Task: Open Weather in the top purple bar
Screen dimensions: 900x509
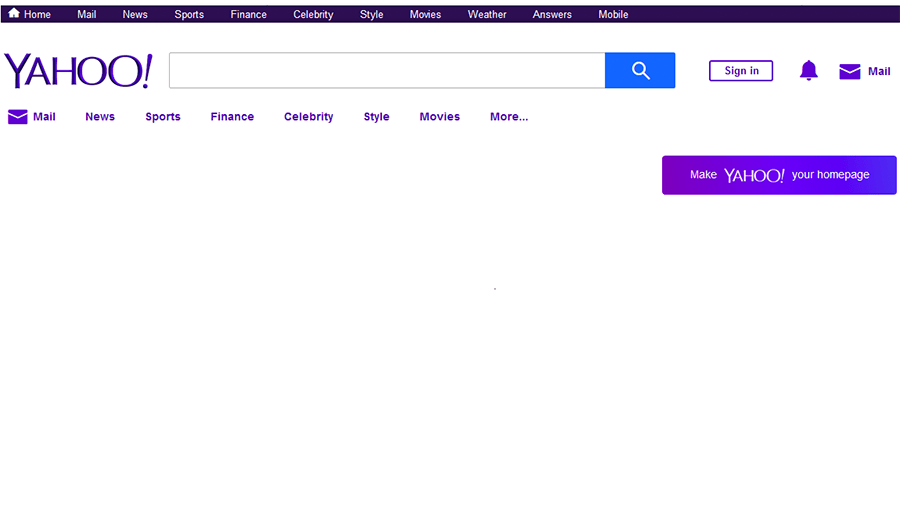Action: coord(487,15)
